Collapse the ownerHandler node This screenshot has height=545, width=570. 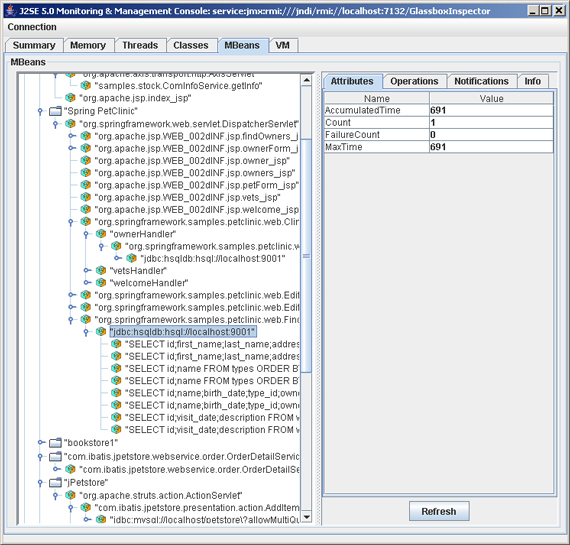click(86, 235)
